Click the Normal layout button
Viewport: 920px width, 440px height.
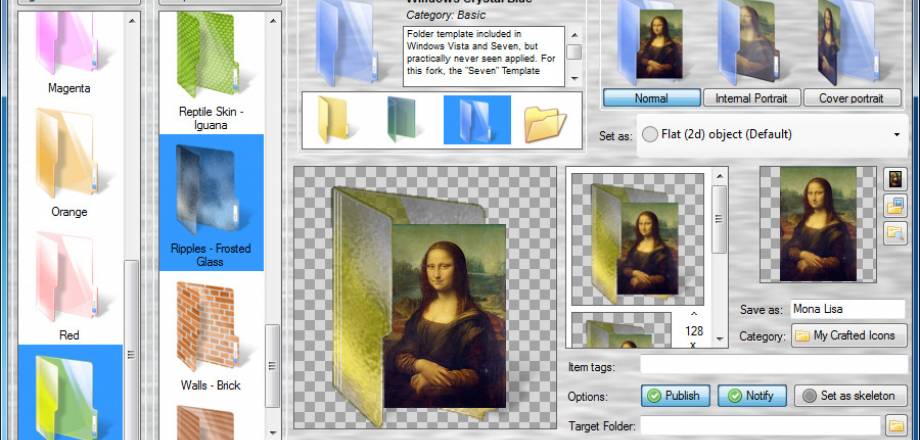[651, 98]
